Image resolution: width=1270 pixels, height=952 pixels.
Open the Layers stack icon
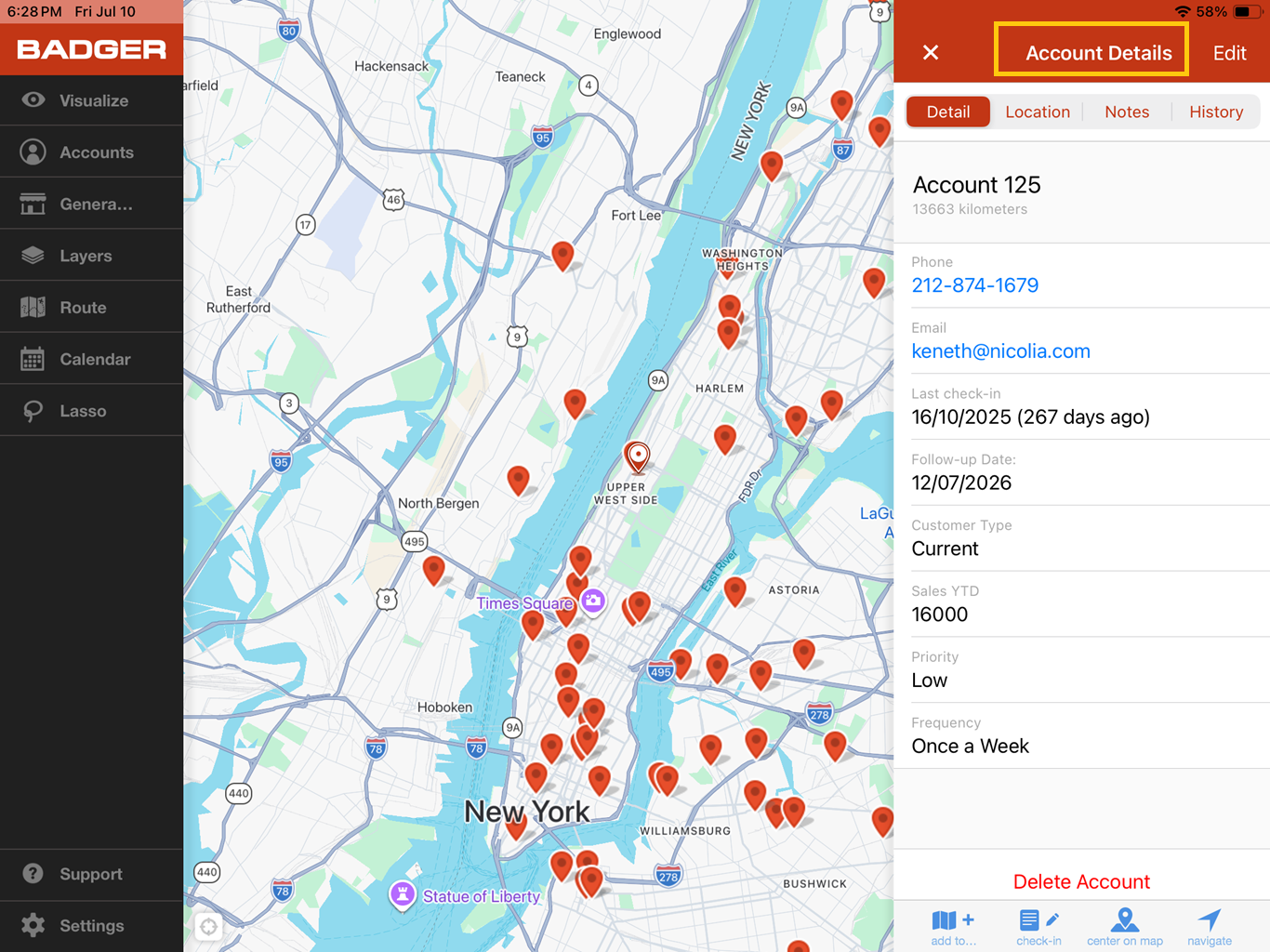(33, 255)
